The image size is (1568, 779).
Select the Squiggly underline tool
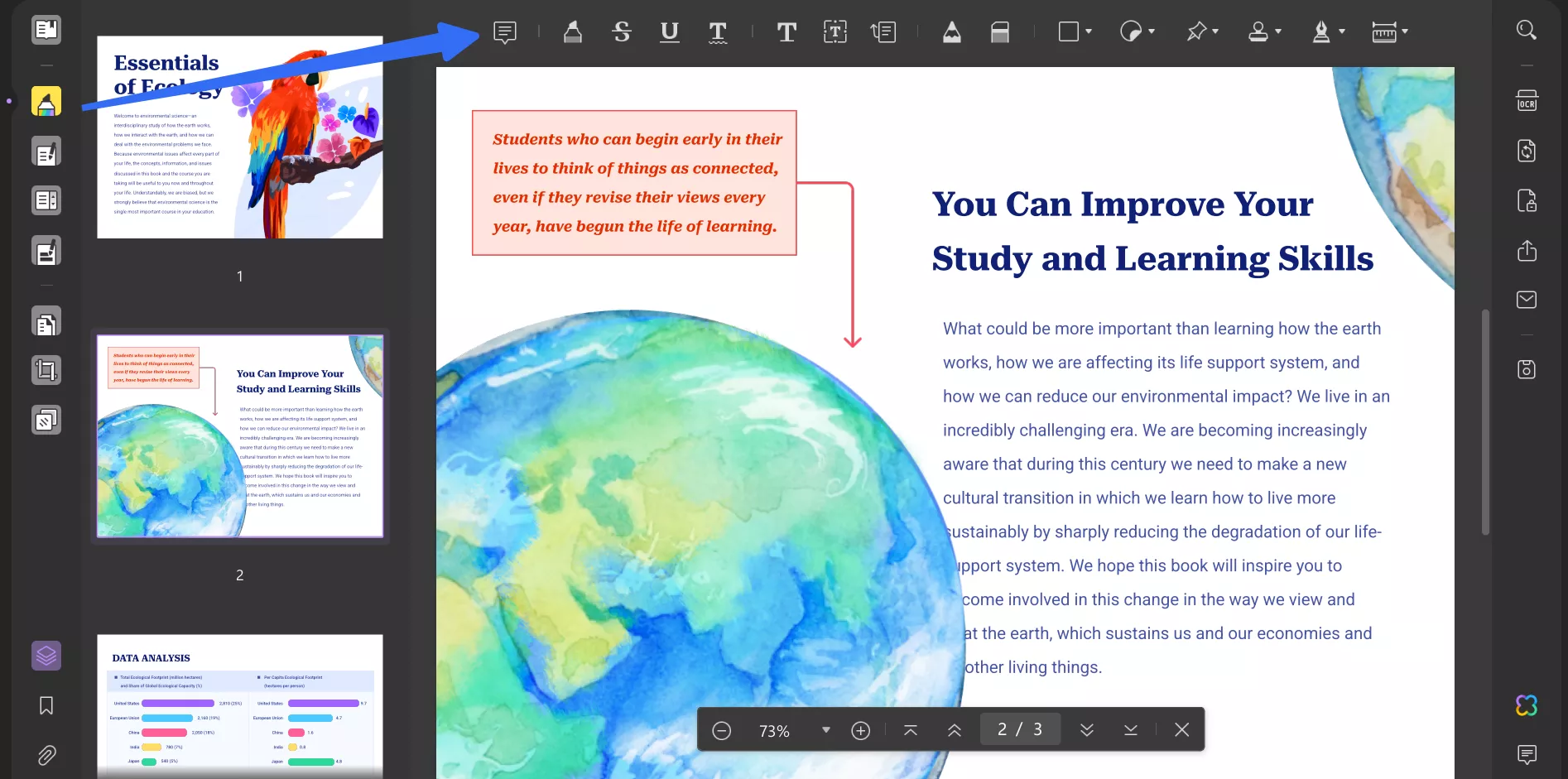pos(718,32)
